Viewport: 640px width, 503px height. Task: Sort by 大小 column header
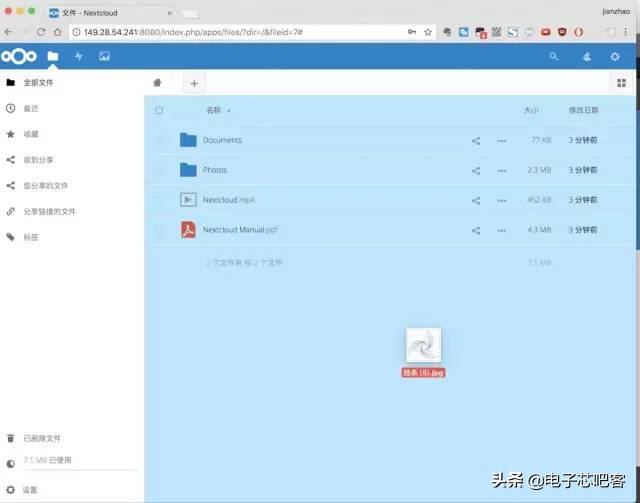(531, 110)
